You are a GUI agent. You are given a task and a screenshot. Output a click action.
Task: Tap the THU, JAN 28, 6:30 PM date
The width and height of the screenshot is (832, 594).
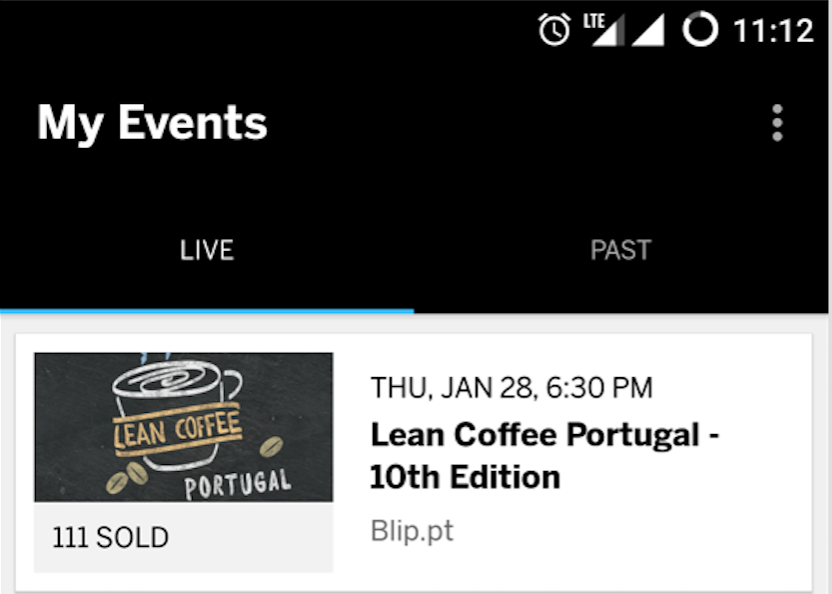click(511, 388)
